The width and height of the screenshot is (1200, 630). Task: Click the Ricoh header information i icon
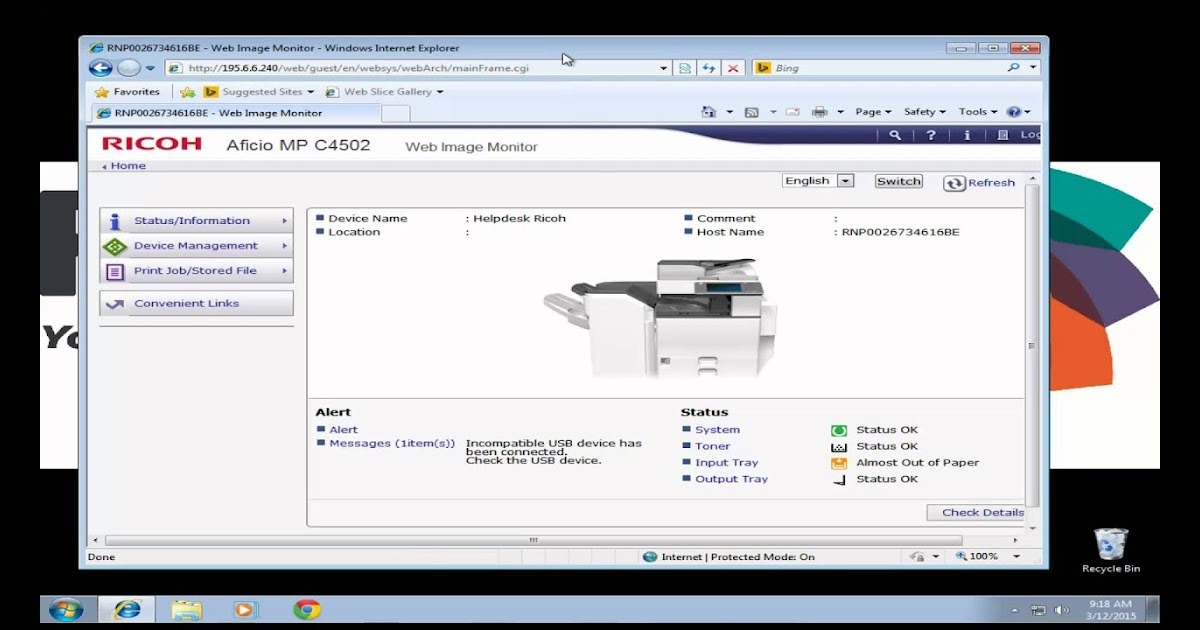(x=967, y=135)
